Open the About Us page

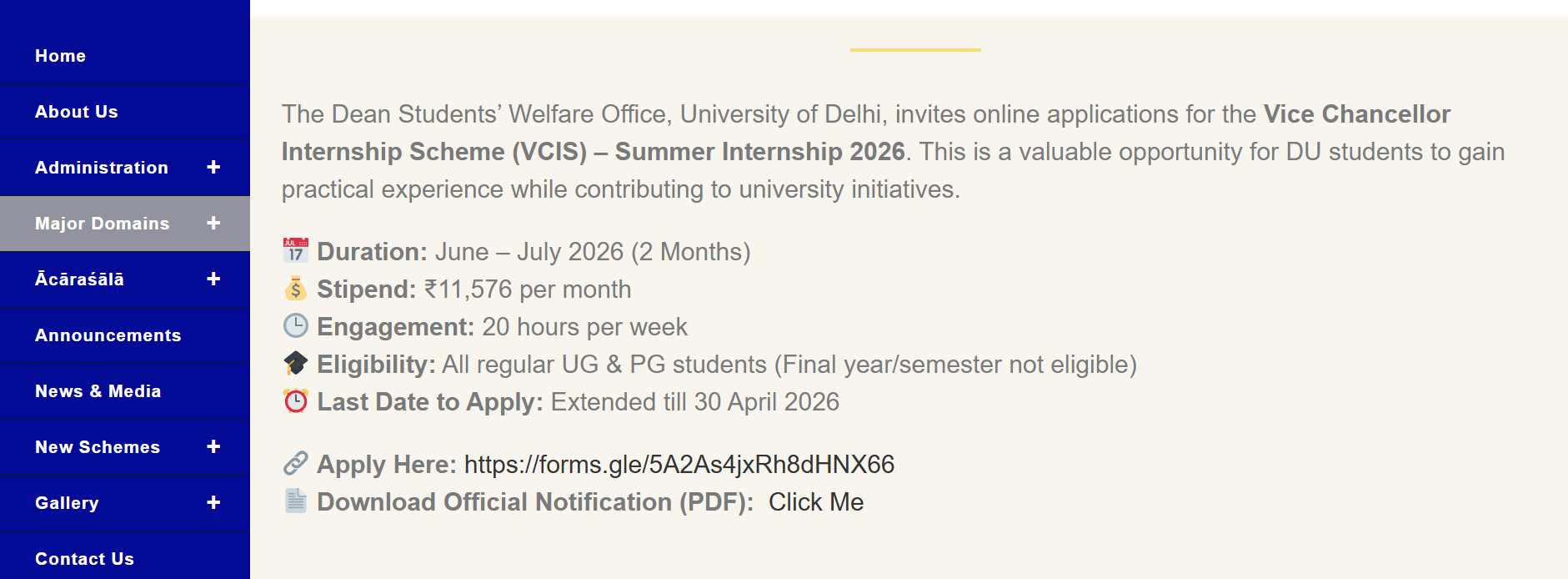[77, 112]
